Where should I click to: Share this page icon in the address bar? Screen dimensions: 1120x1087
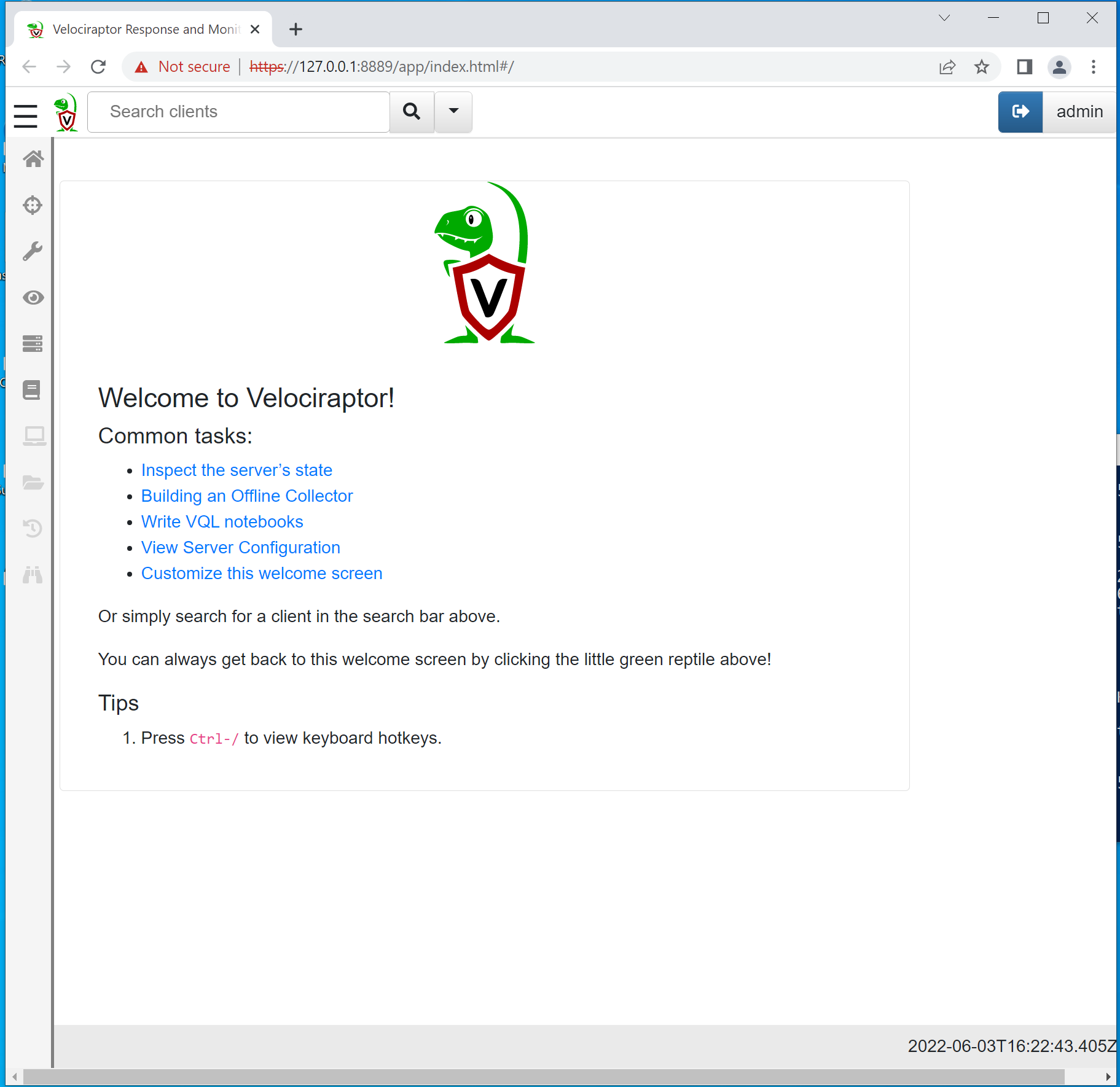pyautogui.click(x=947, y=66)
